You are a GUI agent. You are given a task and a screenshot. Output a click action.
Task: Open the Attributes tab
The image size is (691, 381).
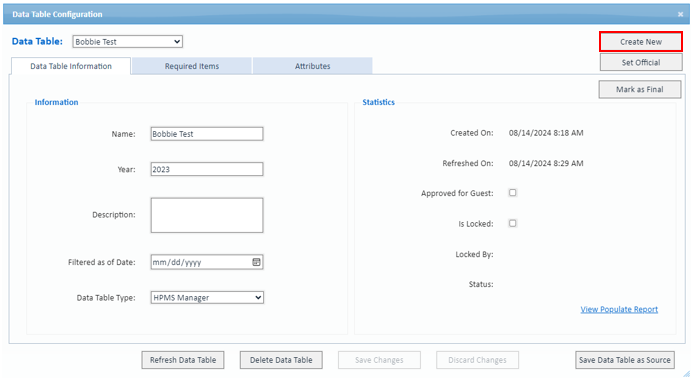point(312,66)
